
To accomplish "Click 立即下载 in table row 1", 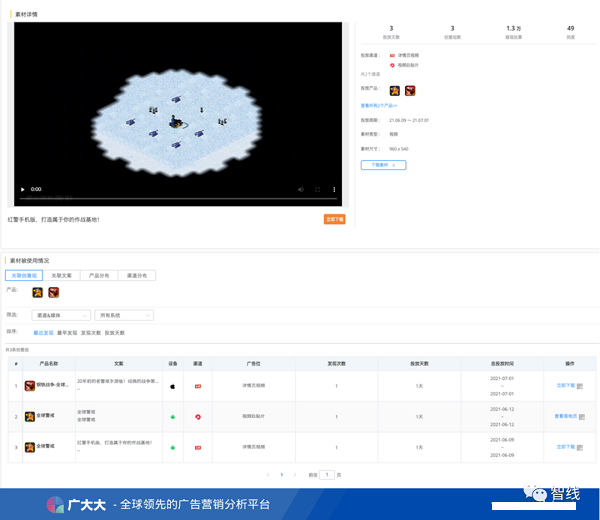I will click(566, 386).
